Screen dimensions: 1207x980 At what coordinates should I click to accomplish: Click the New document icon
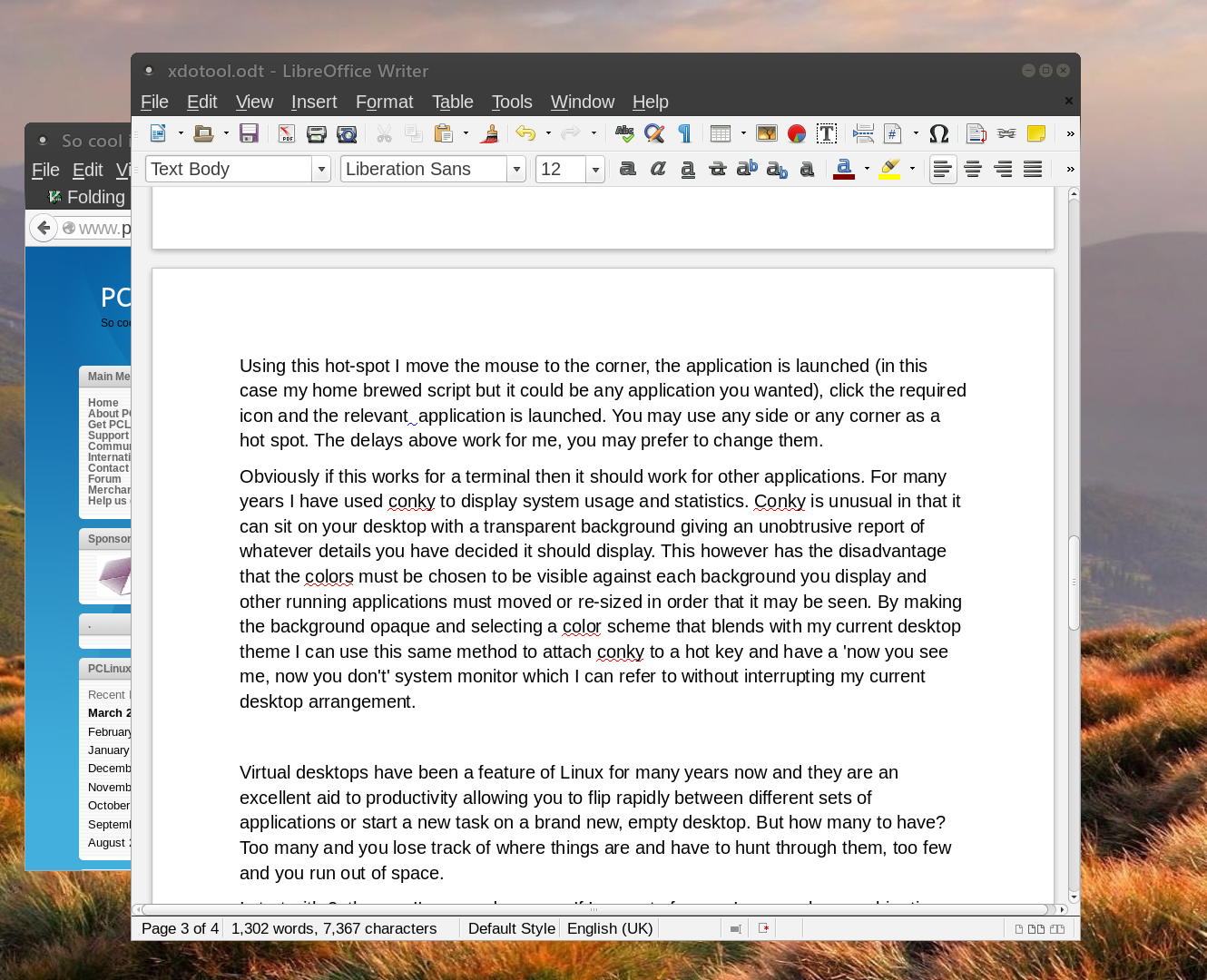click(158, 133)
